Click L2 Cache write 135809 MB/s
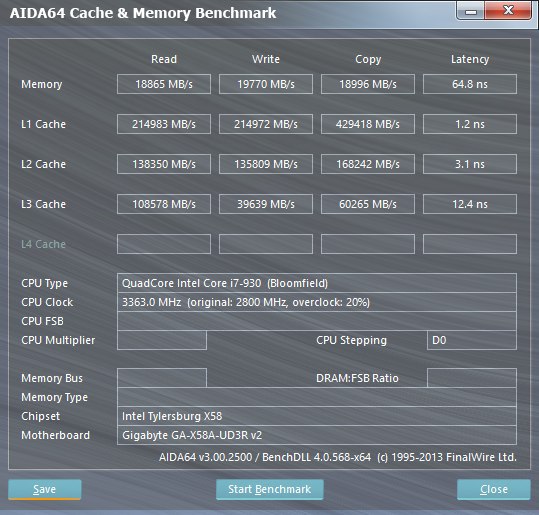The height and width of the screenshot is (515, 539). pos(266,164)
